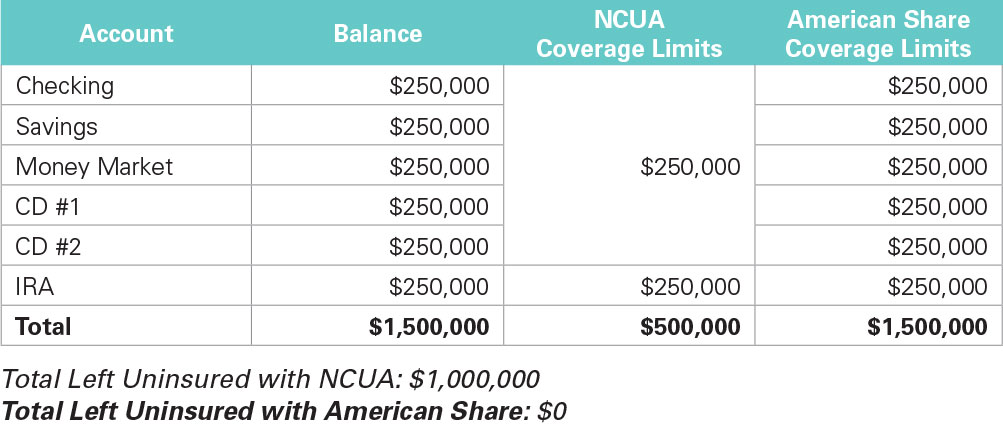Click the bold Total row label
This screenshot has width=1003, height=441.
click(x=43, y=326)
